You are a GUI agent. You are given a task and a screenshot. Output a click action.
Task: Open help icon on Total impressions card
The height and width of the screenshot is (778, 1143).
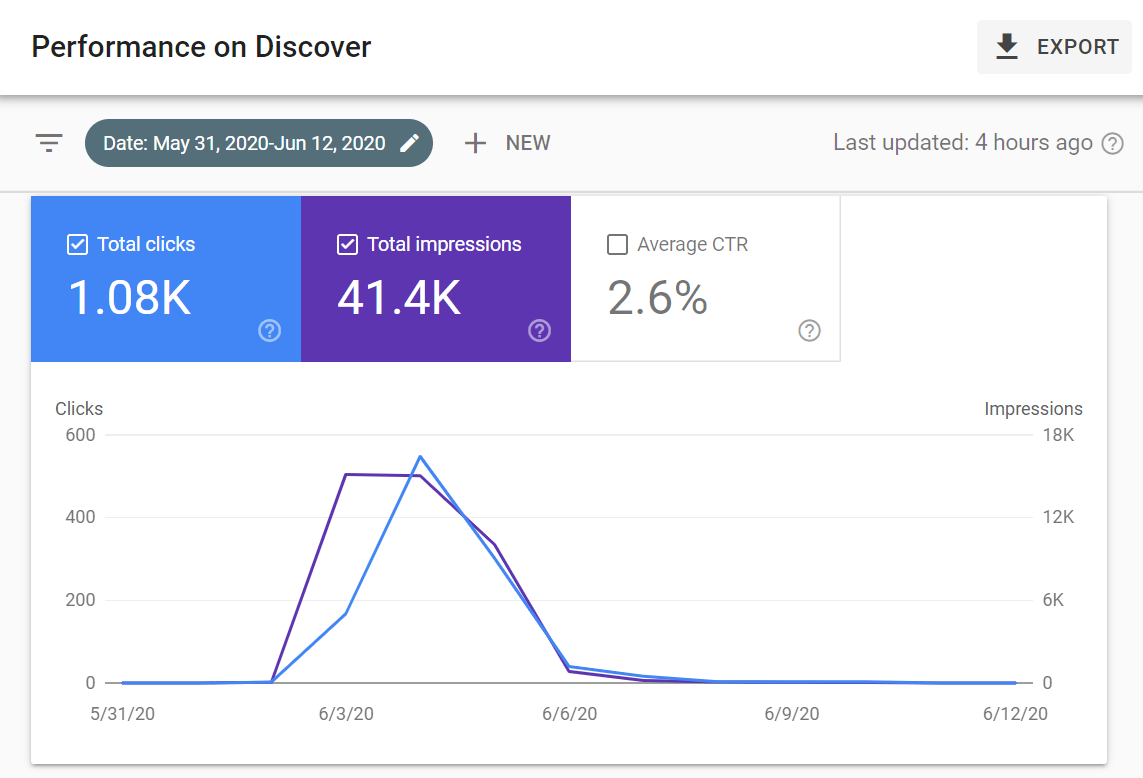pyautogui.click(x=539, y=331)
